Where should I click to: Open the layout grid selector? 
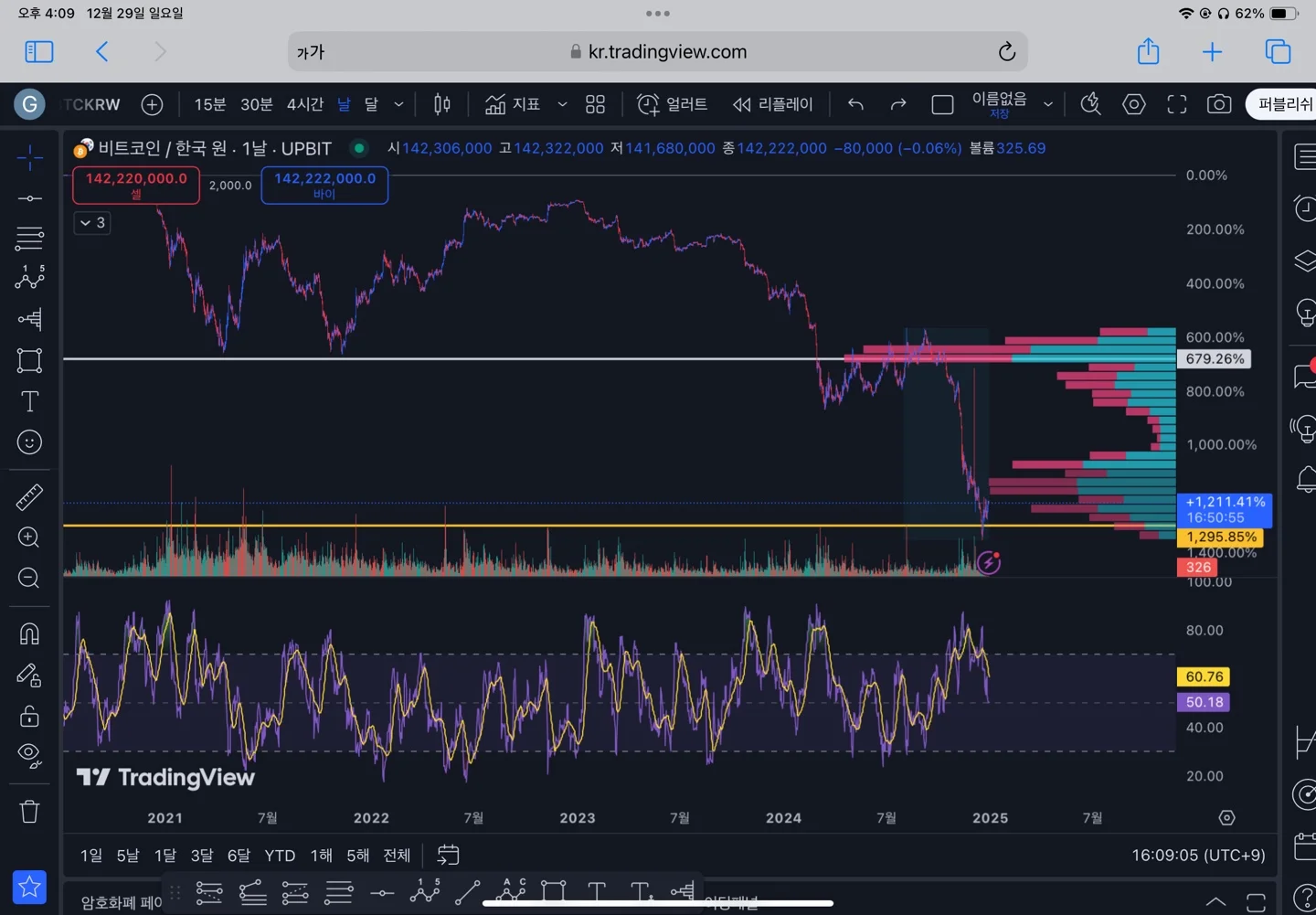595,104
